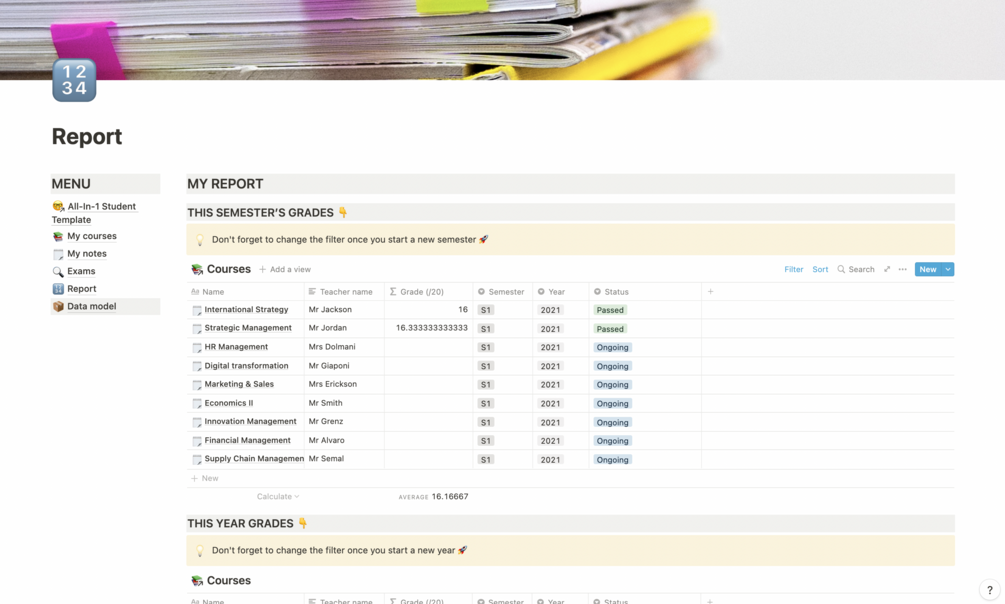The height and width of the screenshot is (604, 1005).
Task: Click the numbers icon beside menu Report
Action: coord(58,289)
